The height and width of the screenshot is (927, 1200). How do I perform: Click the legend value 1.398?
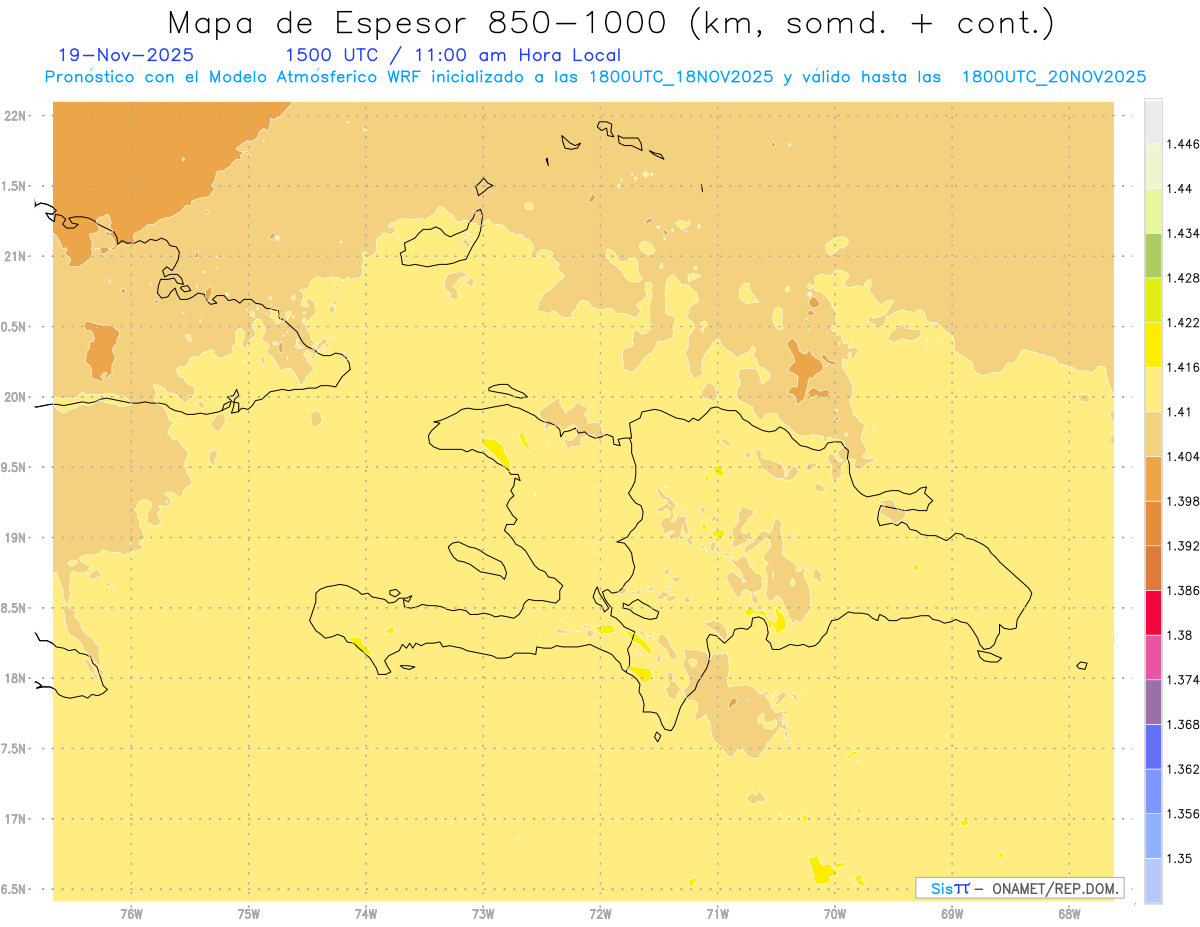[1183, 501]
